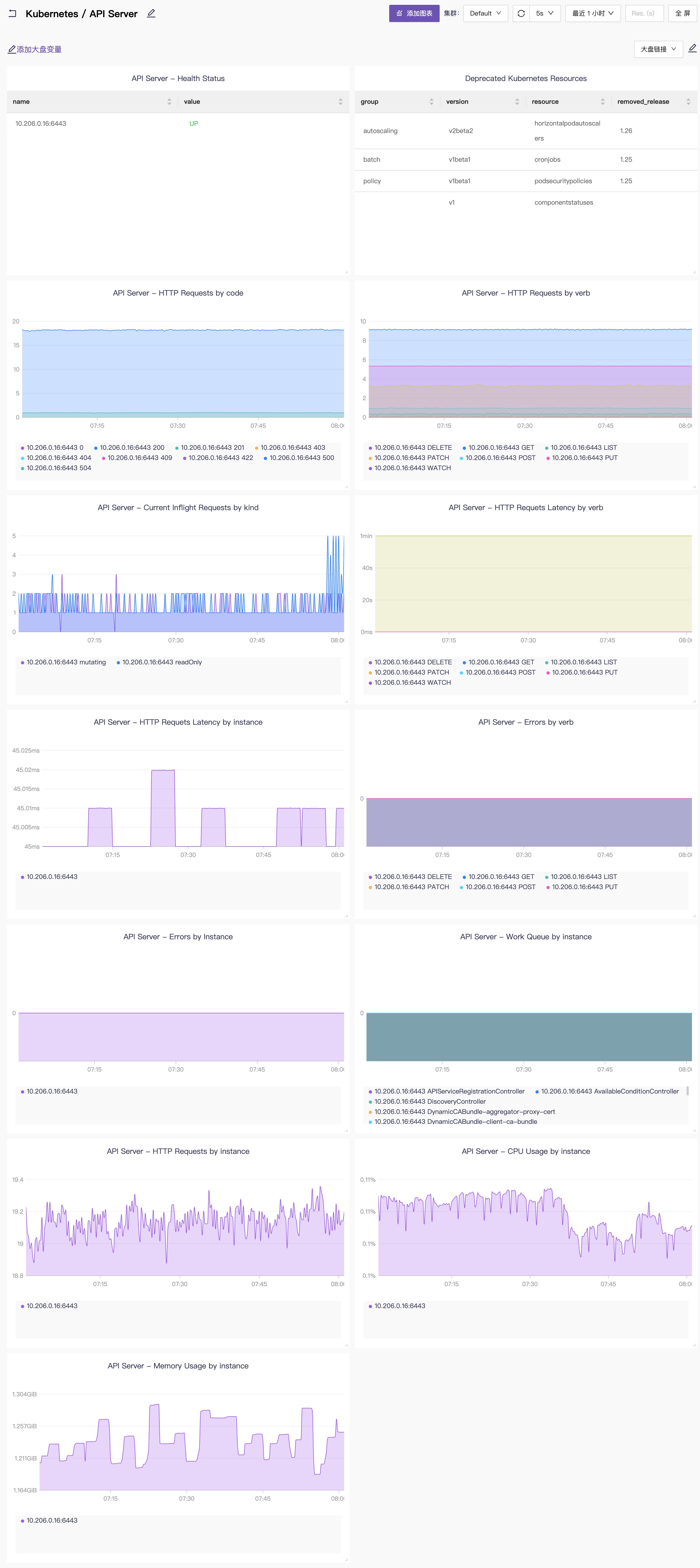Viewport: 700px width, 1568px height.
Task: Click API Server – Errors by verb title
Action: [526, 723]
